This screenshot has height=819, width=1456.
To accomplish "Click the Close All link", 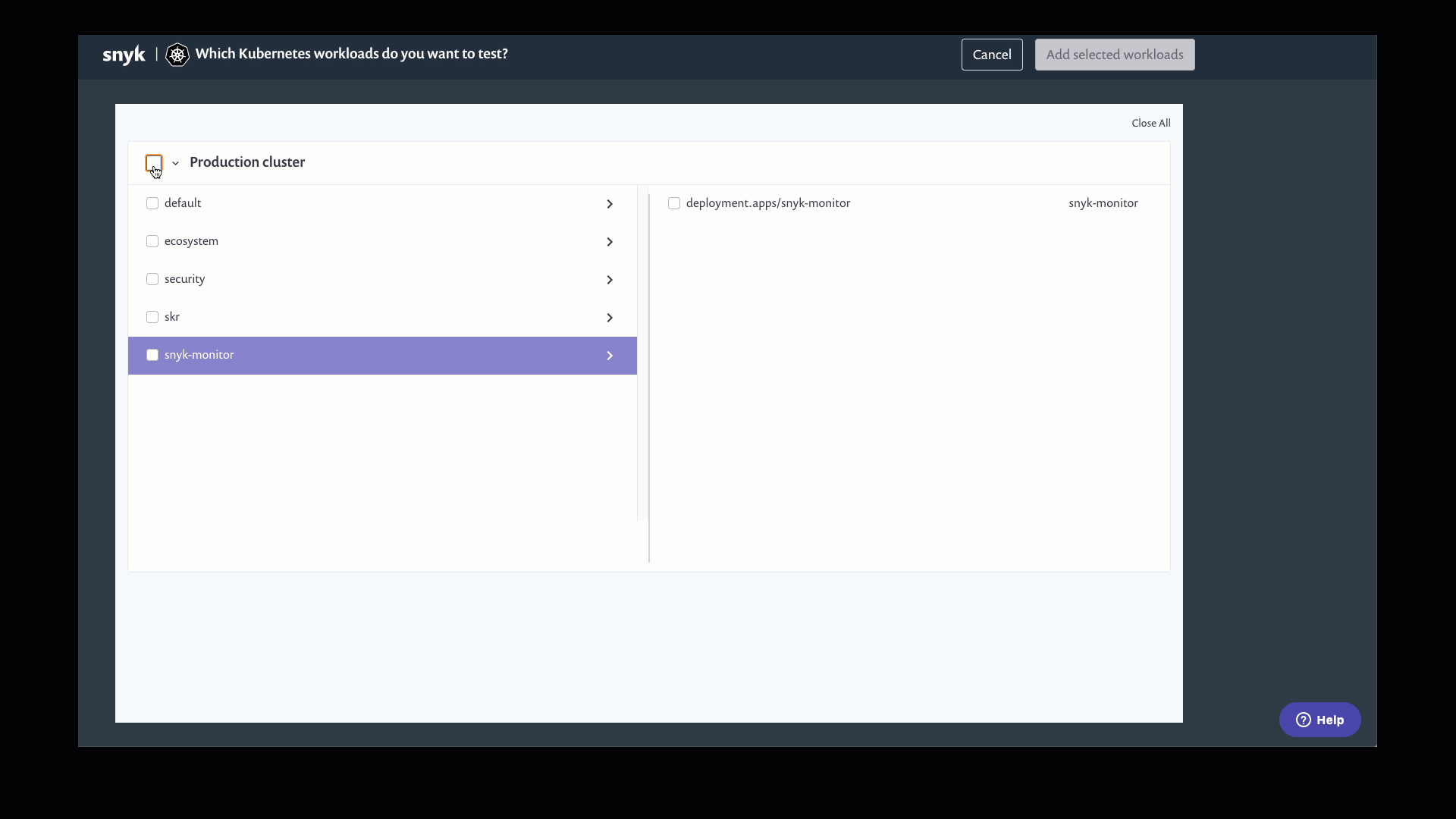I will tap(1151, 123).
